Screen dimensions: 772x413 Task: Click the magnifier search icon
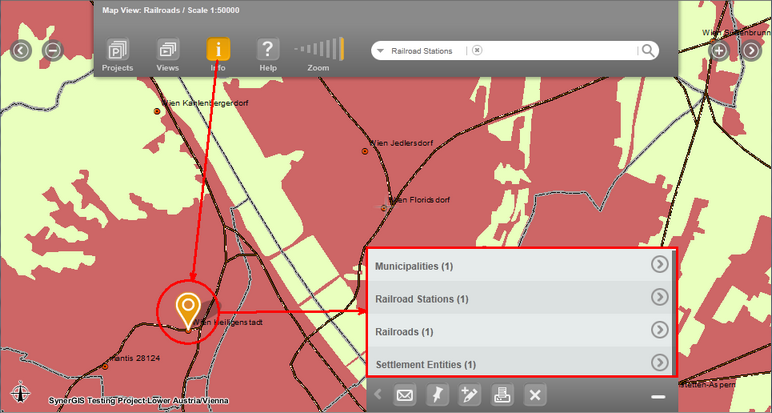click(648, 50)
